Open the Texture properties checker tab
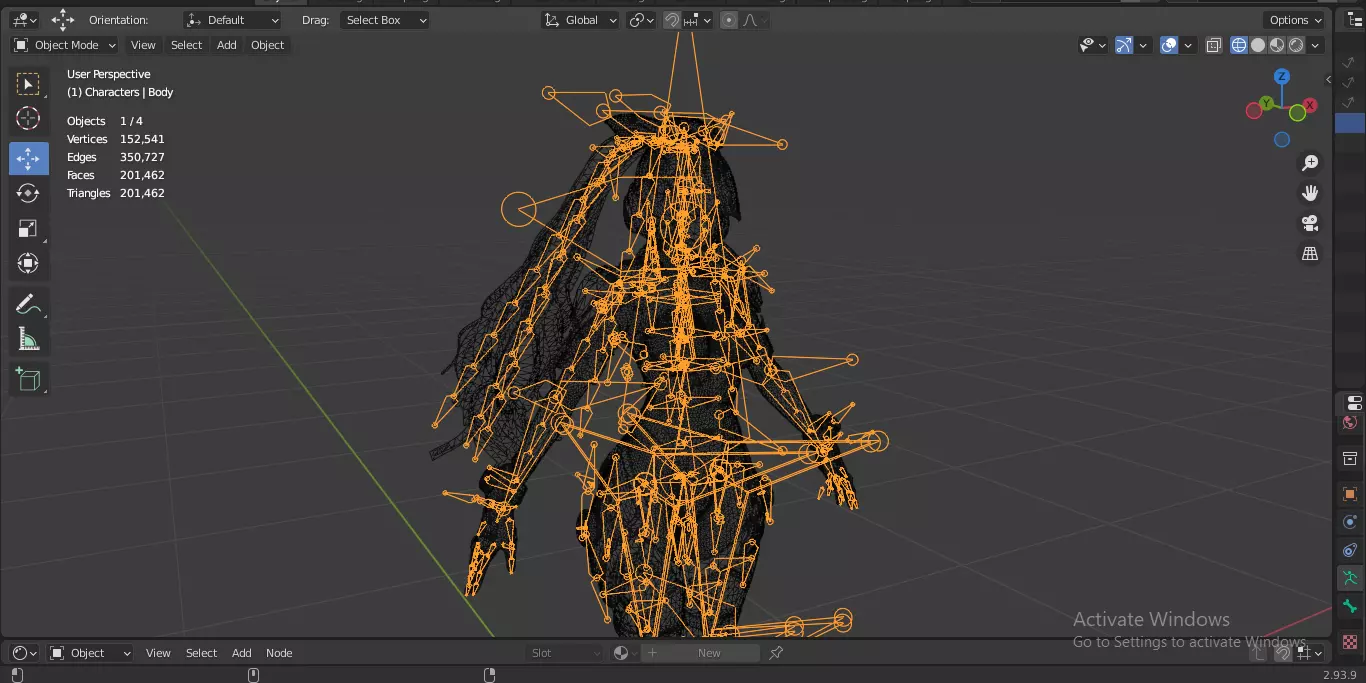 pyautogui.click(x=1350, y=641)
